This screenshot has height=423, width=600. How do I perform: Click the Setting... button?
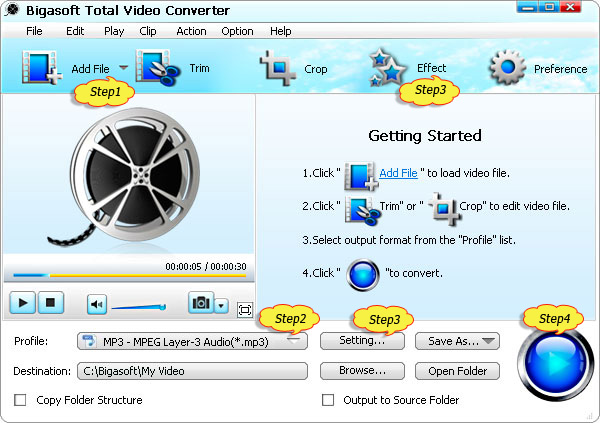(362, 340)
